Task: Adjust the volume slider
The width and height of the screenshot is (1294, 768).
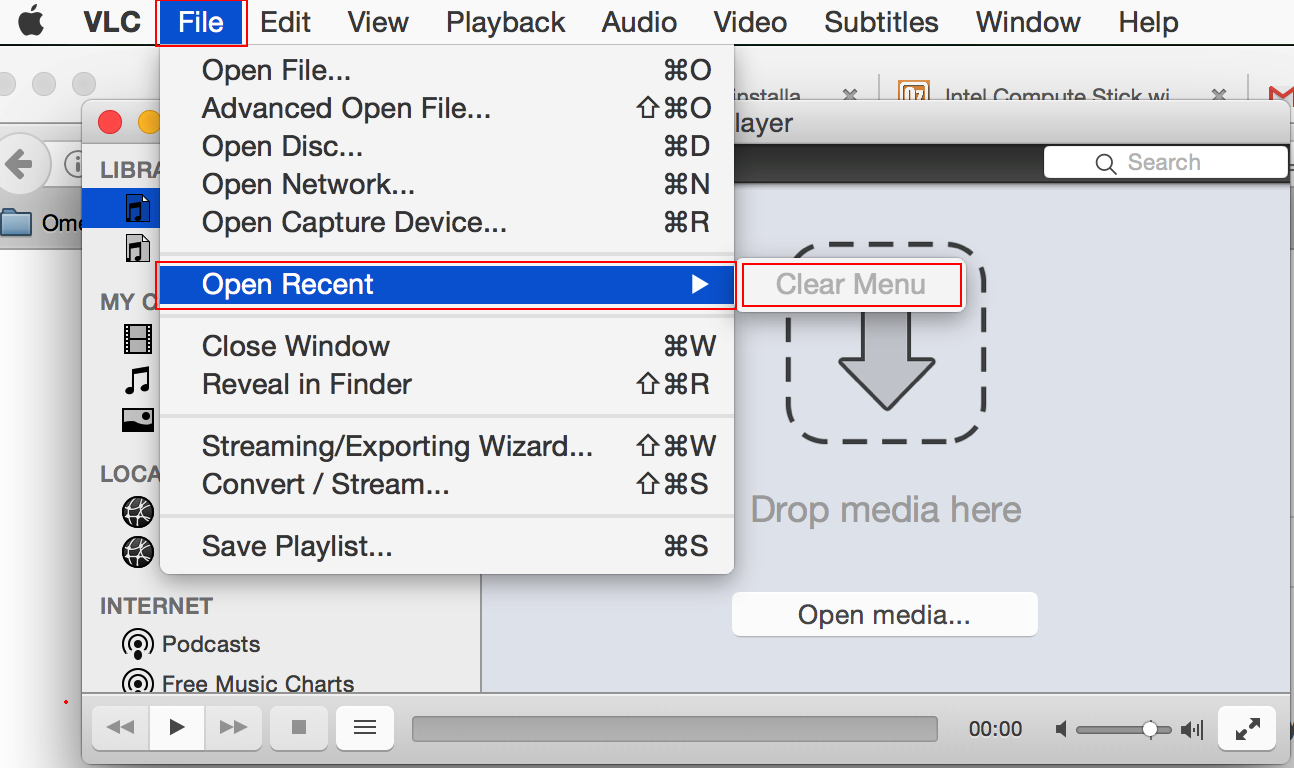Action: [1125, 730]
